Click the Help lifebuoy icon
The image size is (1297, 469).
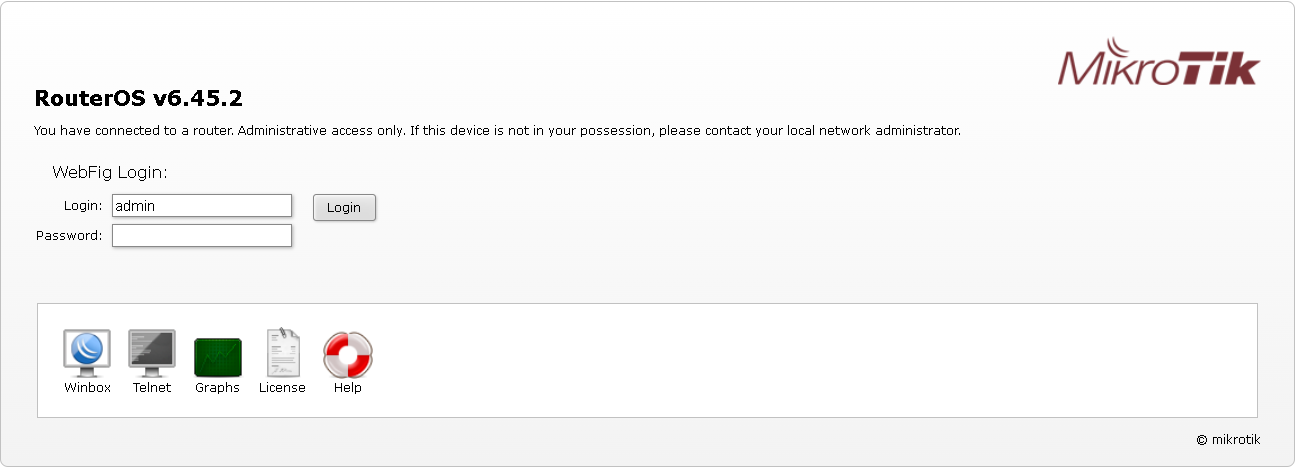[x=347, y=354]
